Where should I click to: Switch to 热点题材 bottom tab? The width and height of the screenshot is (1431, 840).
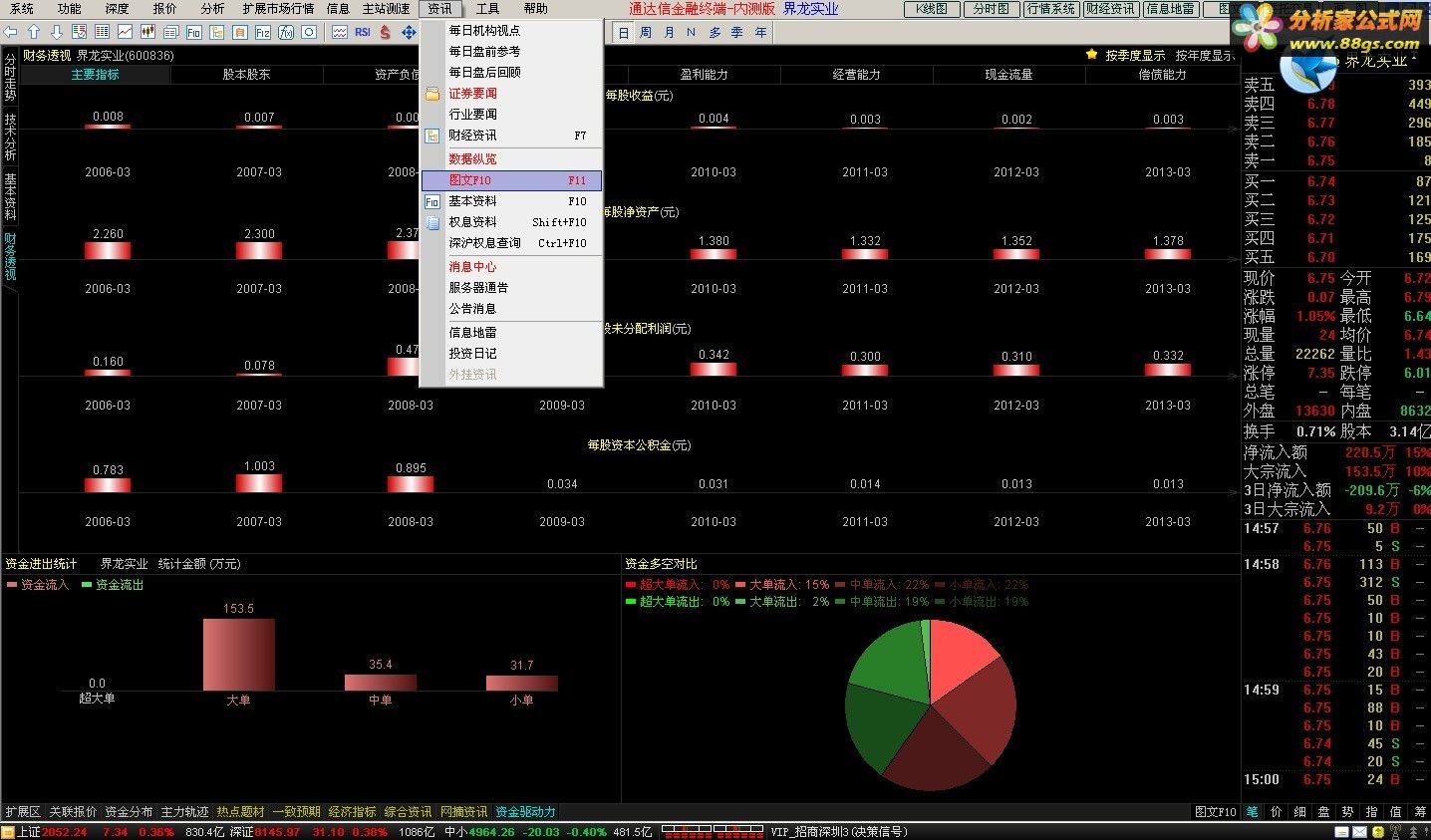pos(240,812)
